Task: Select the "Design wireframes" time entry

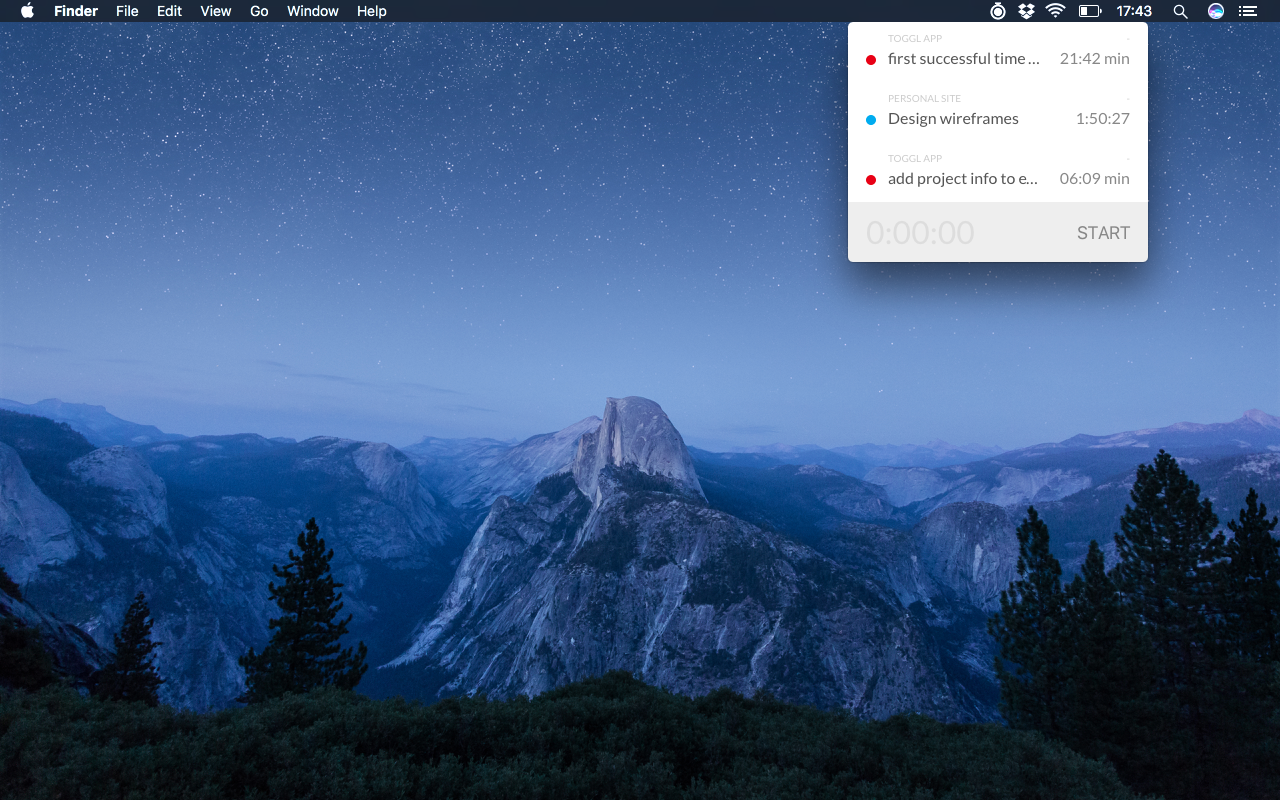Action: click(953, 119)
